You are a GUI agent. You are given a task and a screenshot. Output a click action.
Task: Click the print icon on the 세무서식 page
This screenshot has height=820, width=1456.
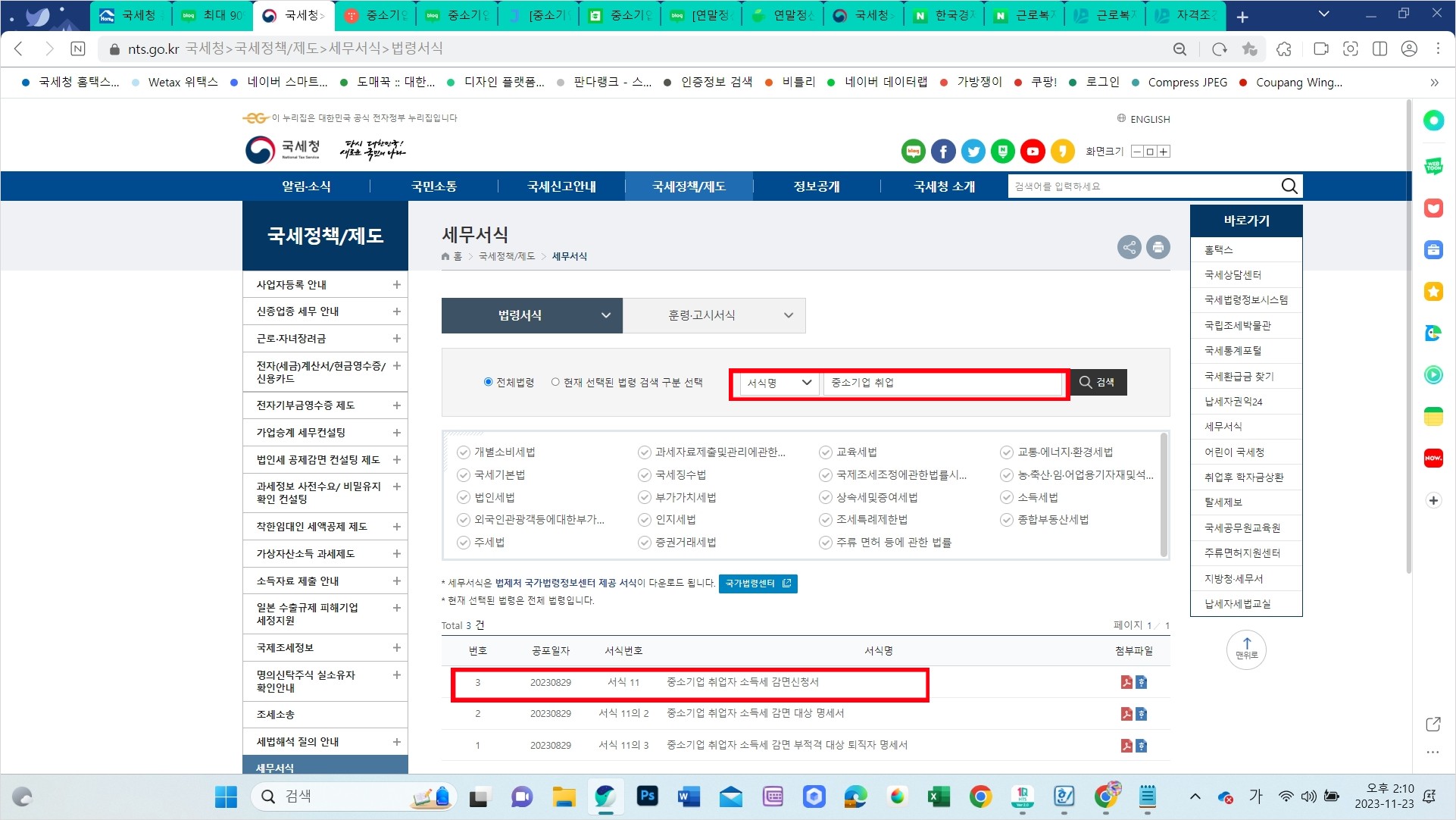click(1158, 246)
